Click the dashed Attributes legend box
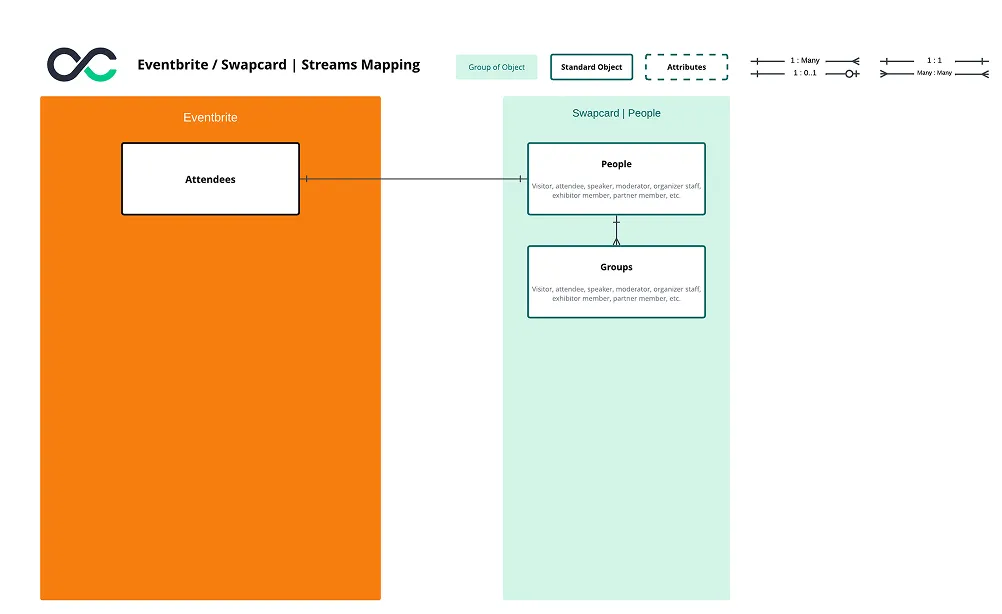Screen dimensions: 1002x614 686,67
